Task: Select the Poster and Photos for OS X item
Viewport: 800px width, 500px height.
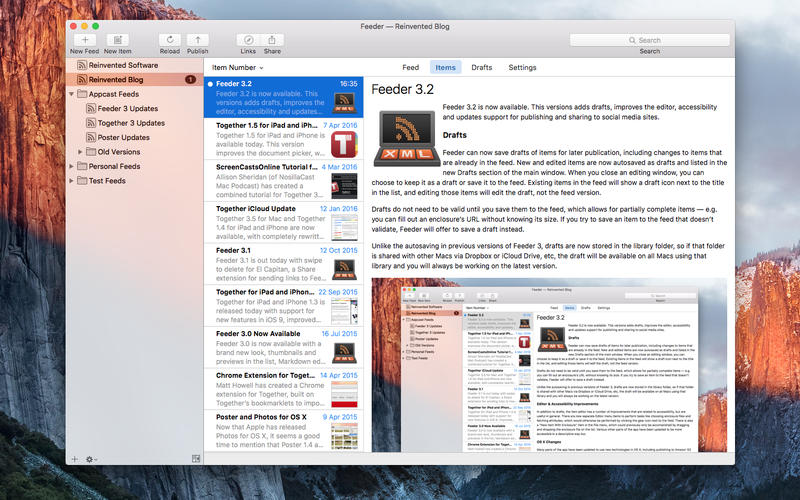Action: pyautogui.click(x=283, y=431)
